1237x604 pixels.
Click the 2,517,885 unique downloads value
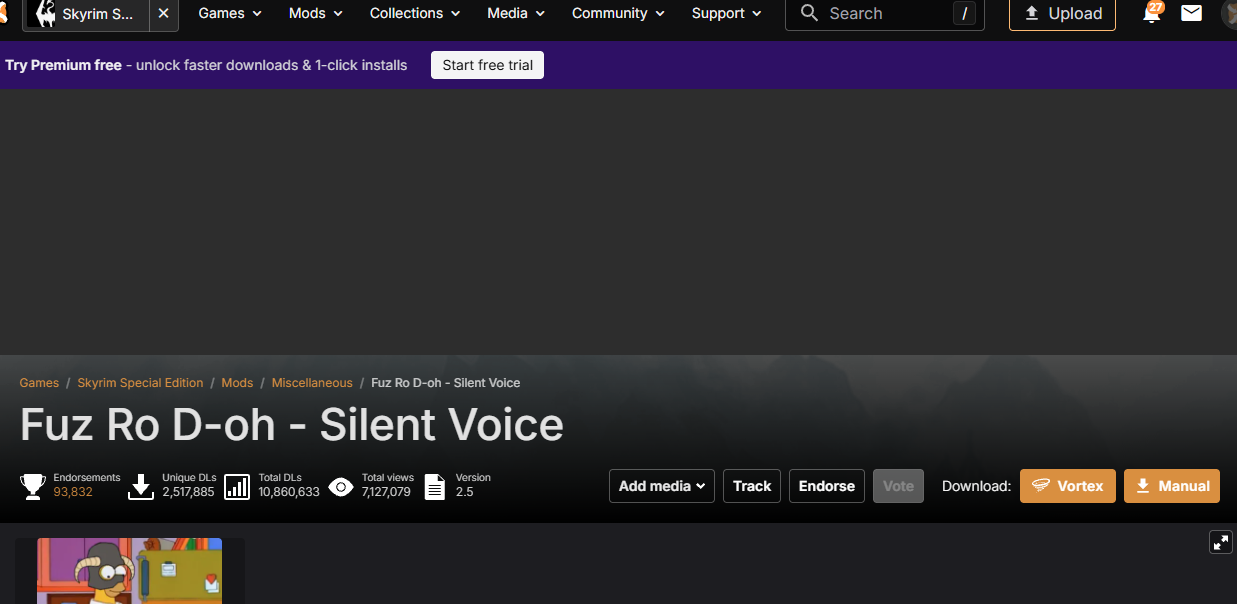[188, 492]
